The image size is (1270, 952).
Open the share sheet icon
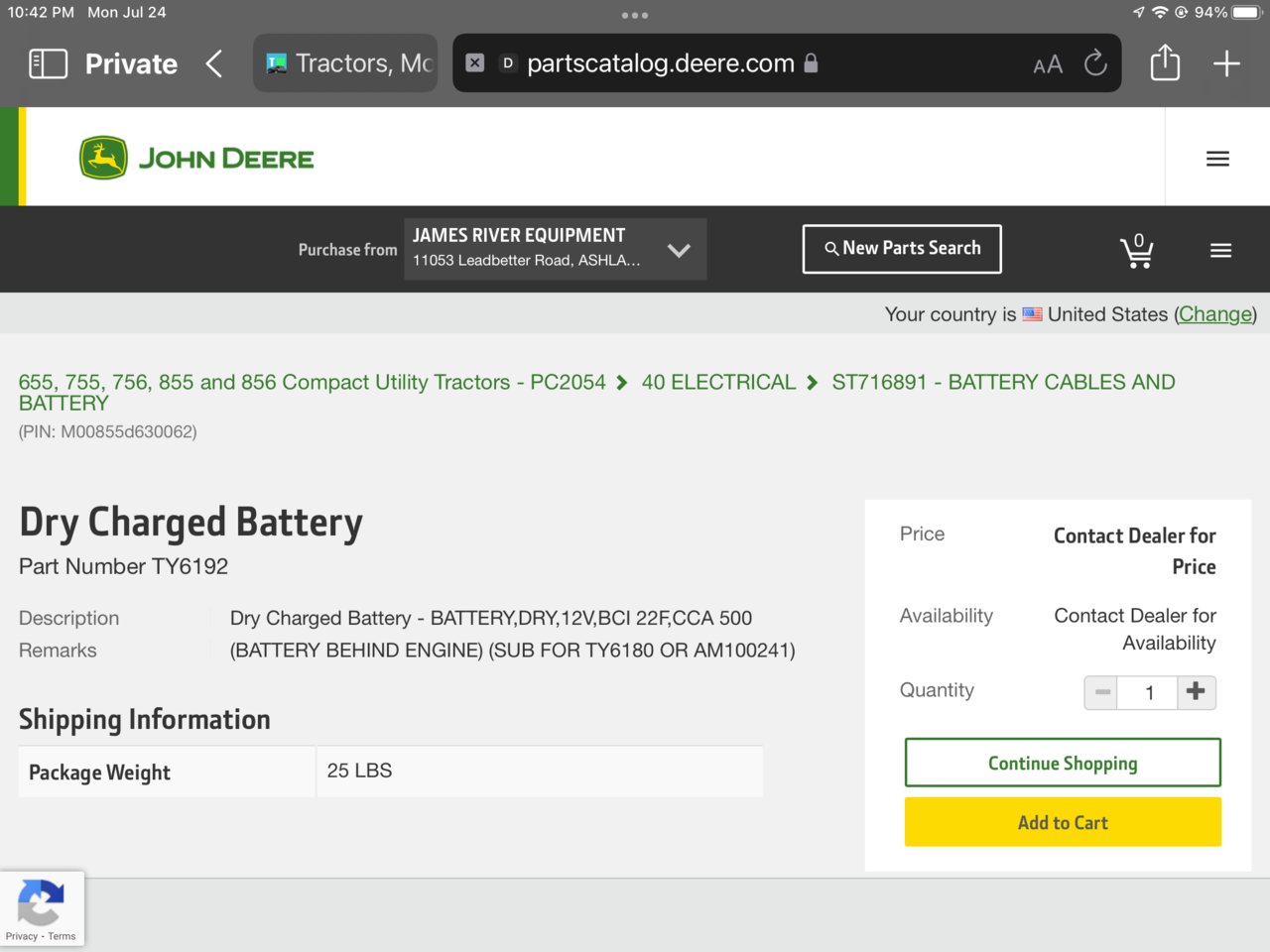click(1165, 62)
